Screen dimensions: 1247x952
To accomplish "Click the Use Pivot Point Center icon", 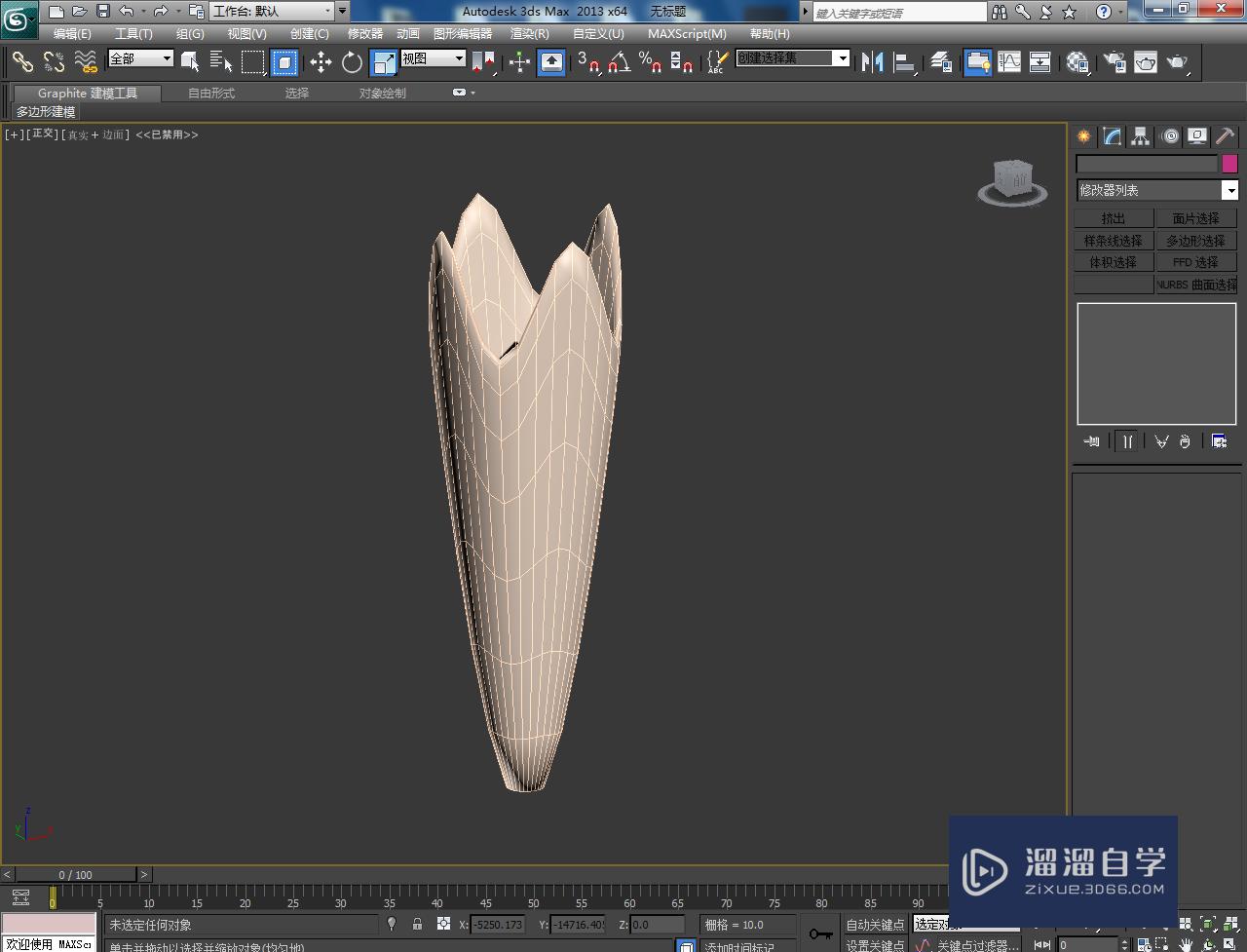I will (483, 62).
